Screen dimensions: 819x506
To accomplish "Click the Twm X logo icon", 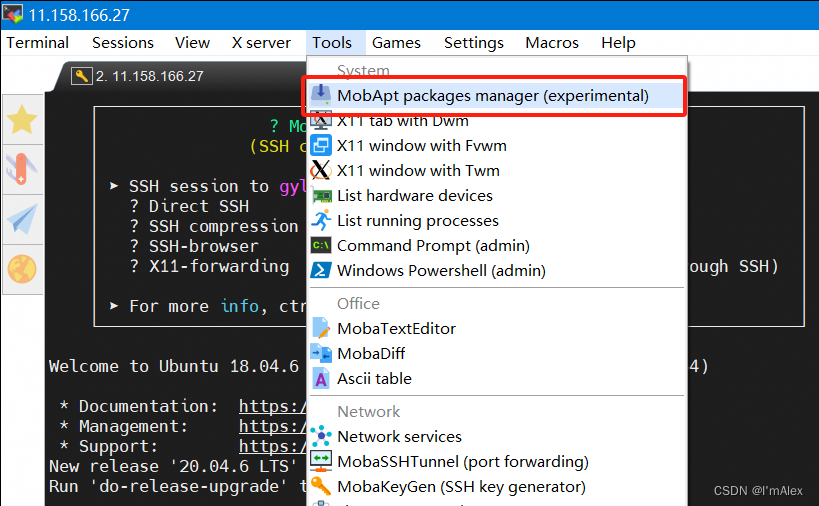I will coord(321,170).
